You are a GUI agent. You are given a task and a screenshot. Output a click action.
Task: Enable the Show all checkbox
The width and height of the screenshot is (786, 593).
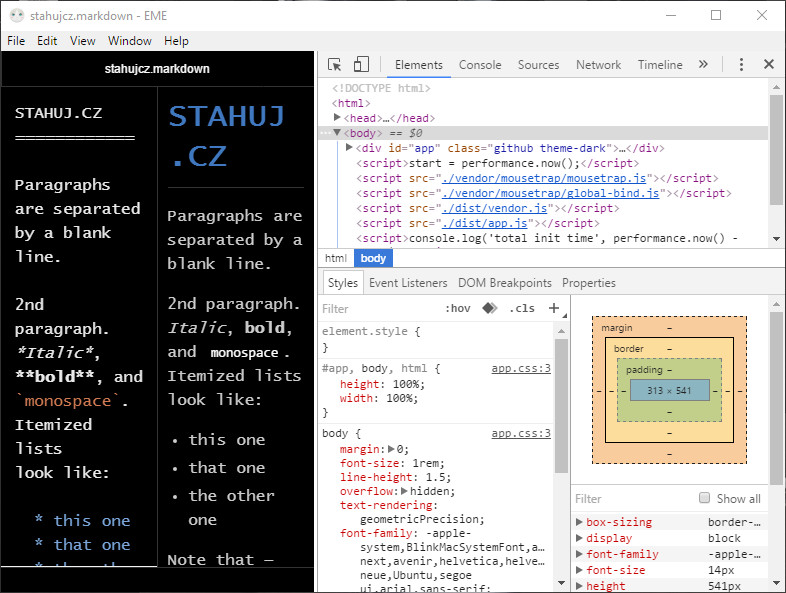click(704, 498)
